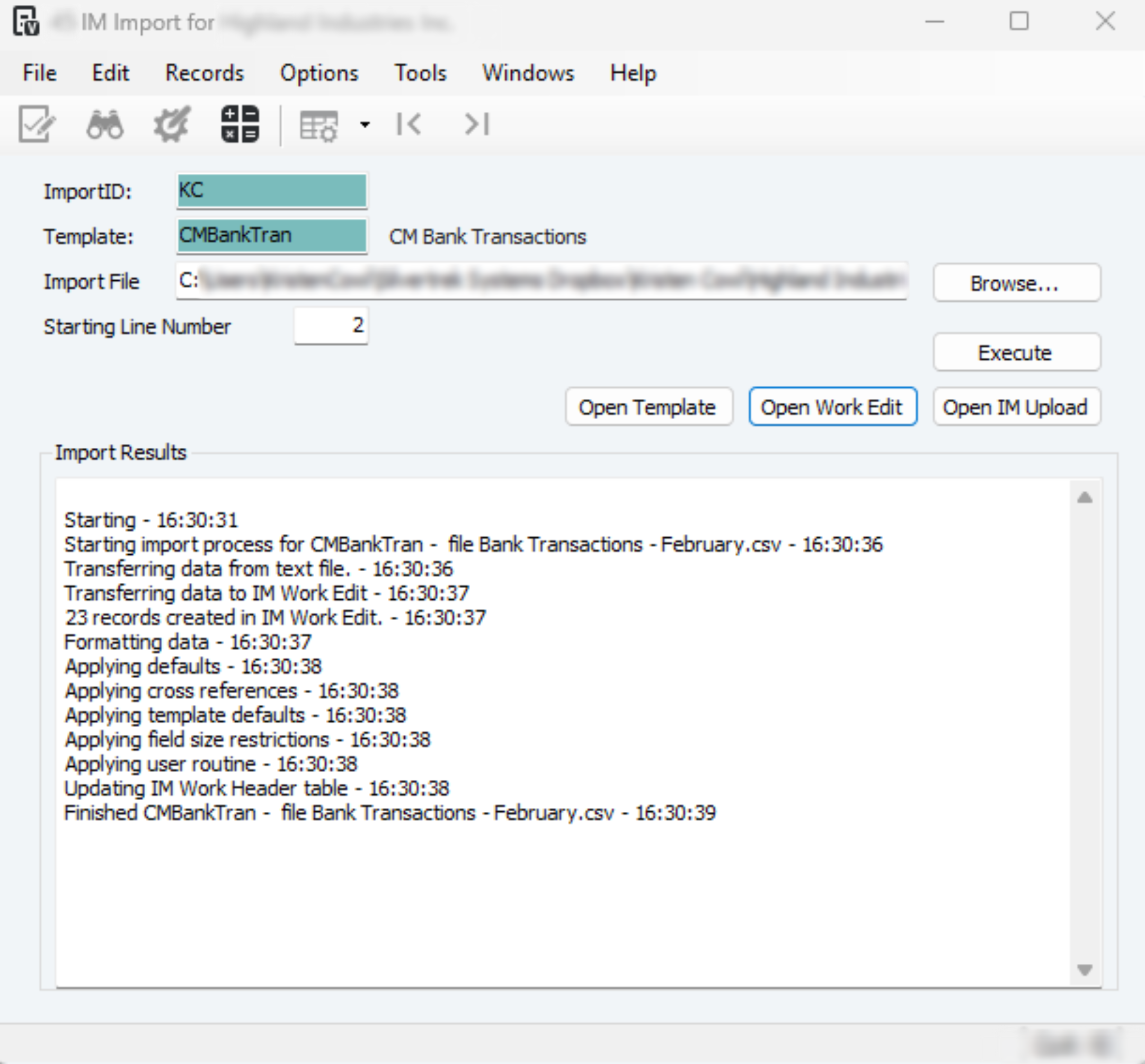Open the calculator toolbar icon
Image resolution: width=1145 pixels, height=1064 pixels.
240,124
